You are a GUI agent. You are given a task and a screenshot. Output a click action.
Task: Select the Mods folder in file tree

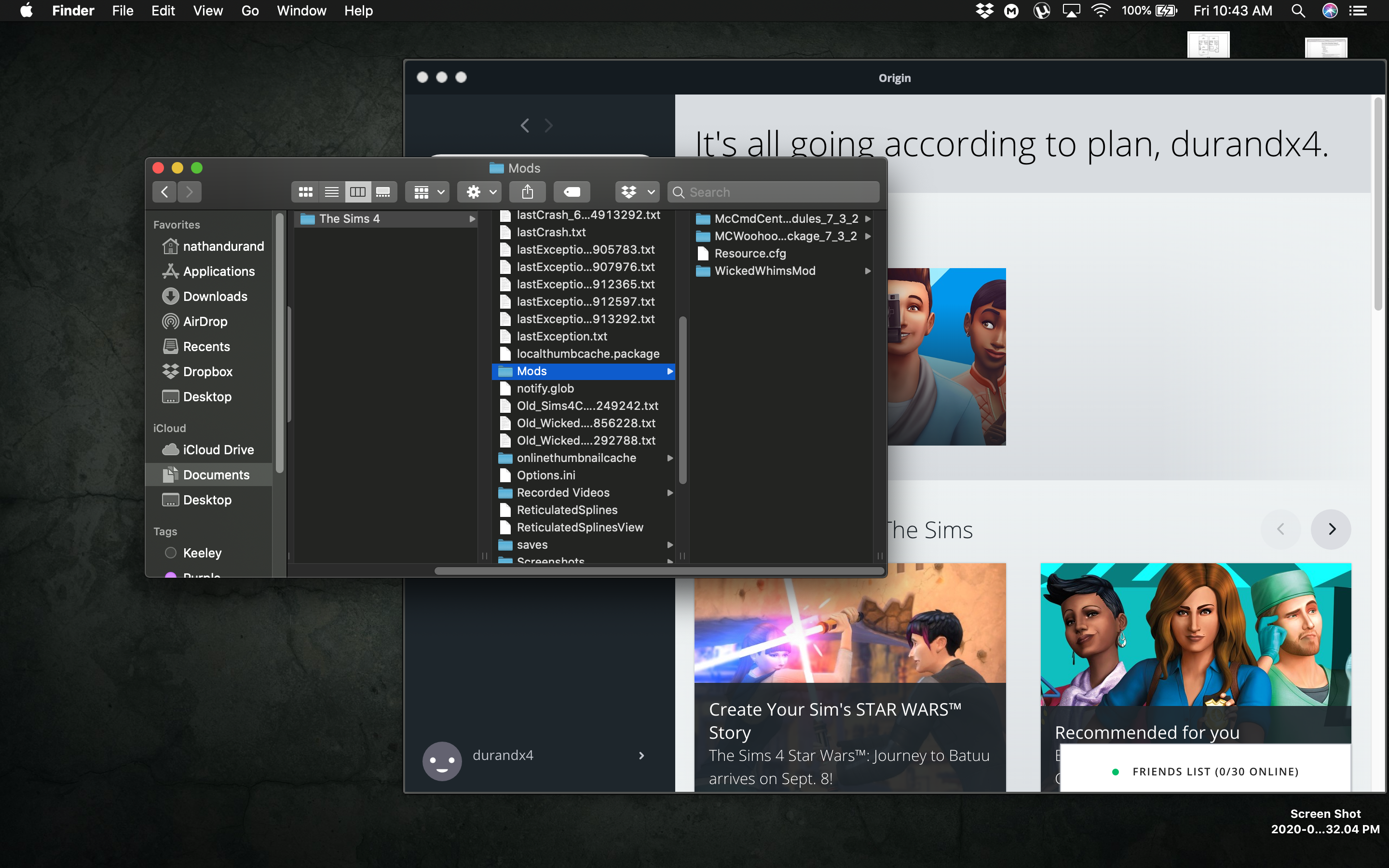pos(532,371)
